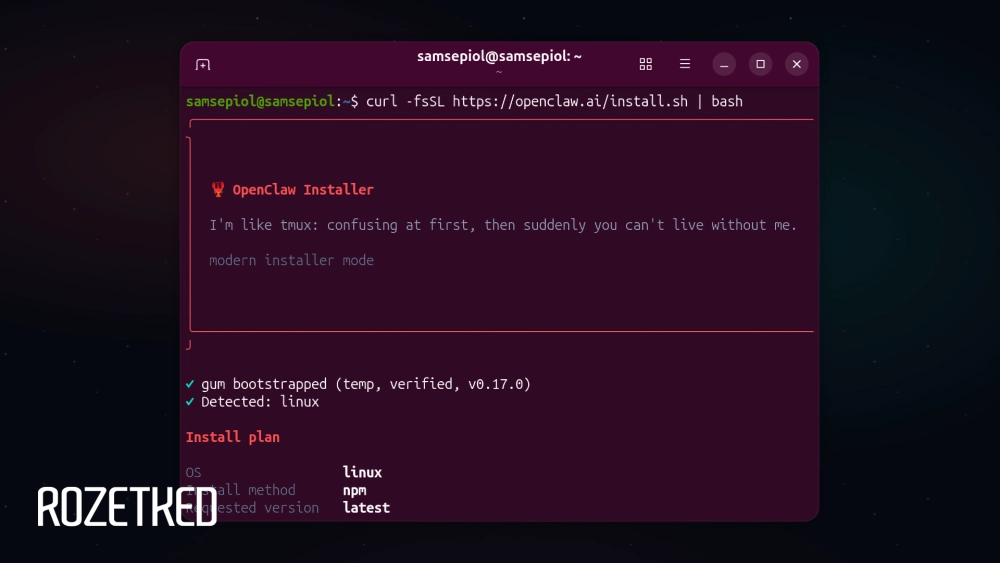Viewport: 1000px width, 563px height.
Task: Open the terminal hamburger menu
Action: [685, 64]
